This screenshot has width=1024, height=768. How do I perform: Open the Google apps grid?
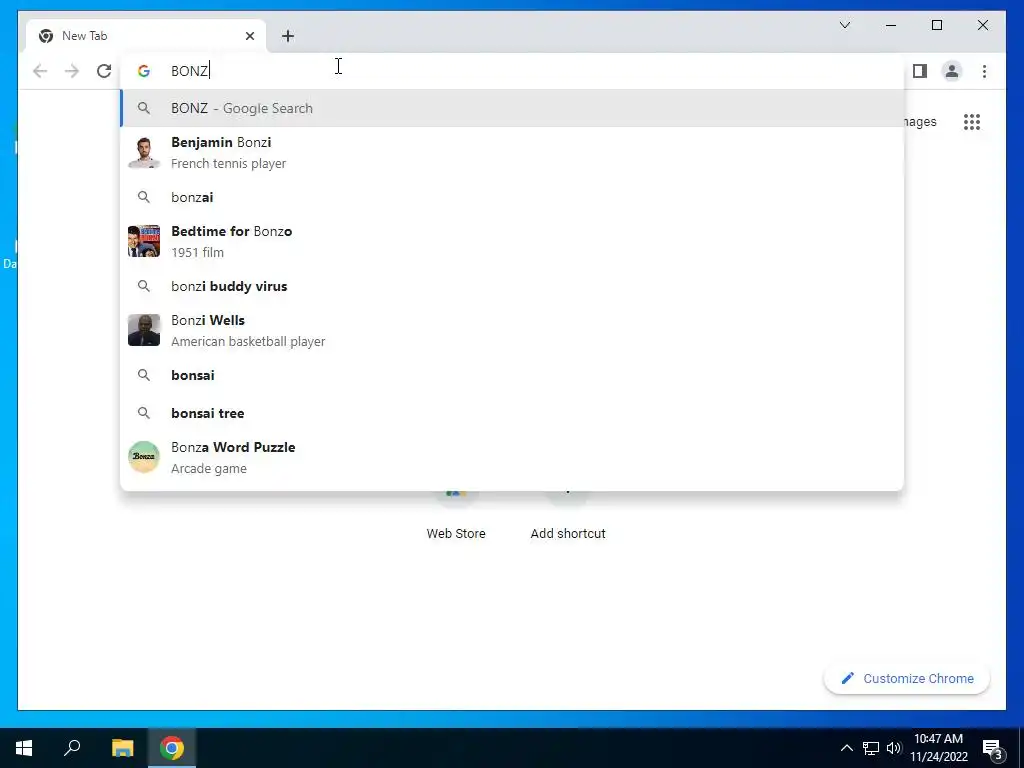[972, 122]
